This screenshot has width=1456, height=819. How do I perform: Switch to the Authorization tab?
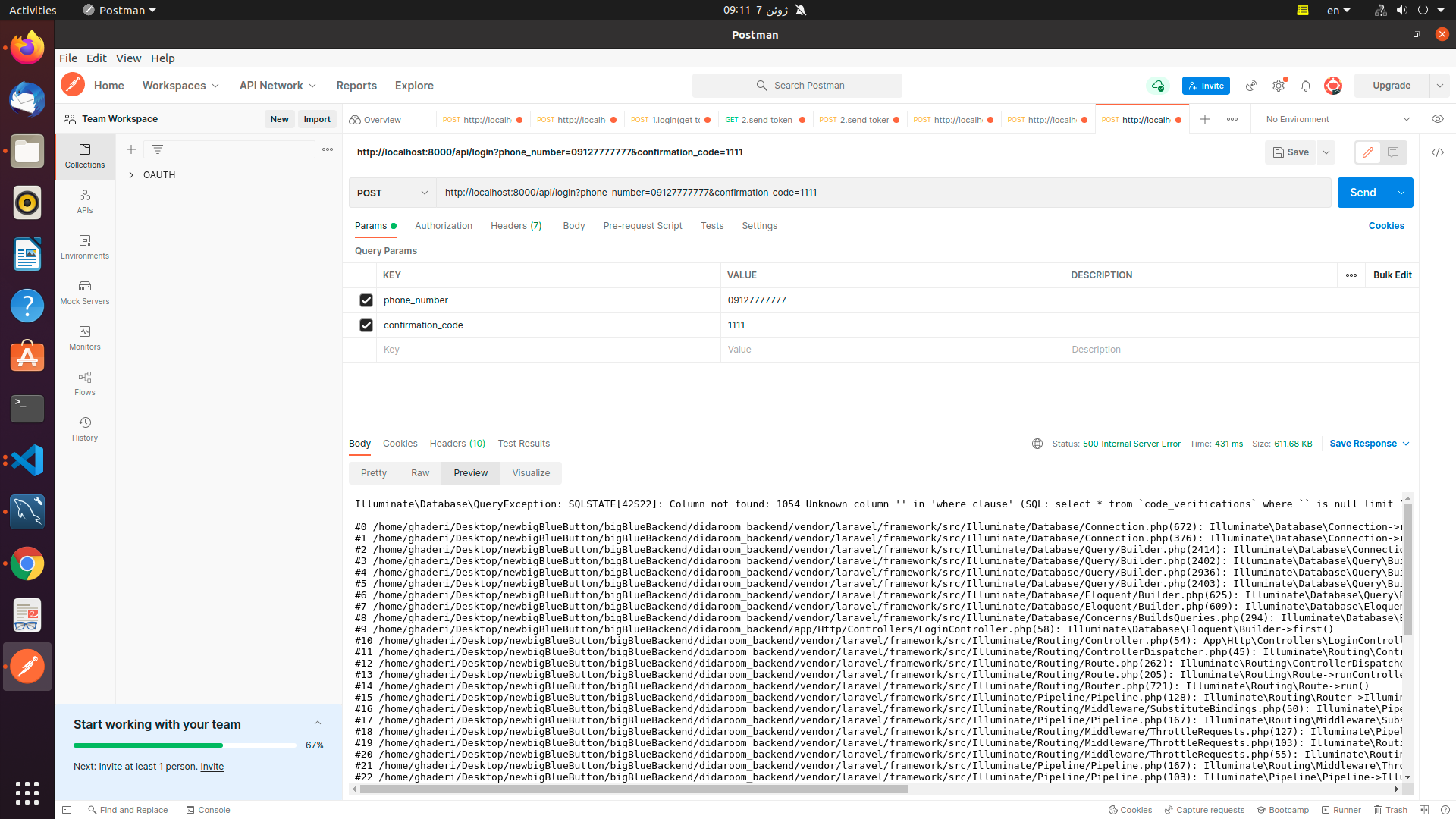(x=444, y=226)
